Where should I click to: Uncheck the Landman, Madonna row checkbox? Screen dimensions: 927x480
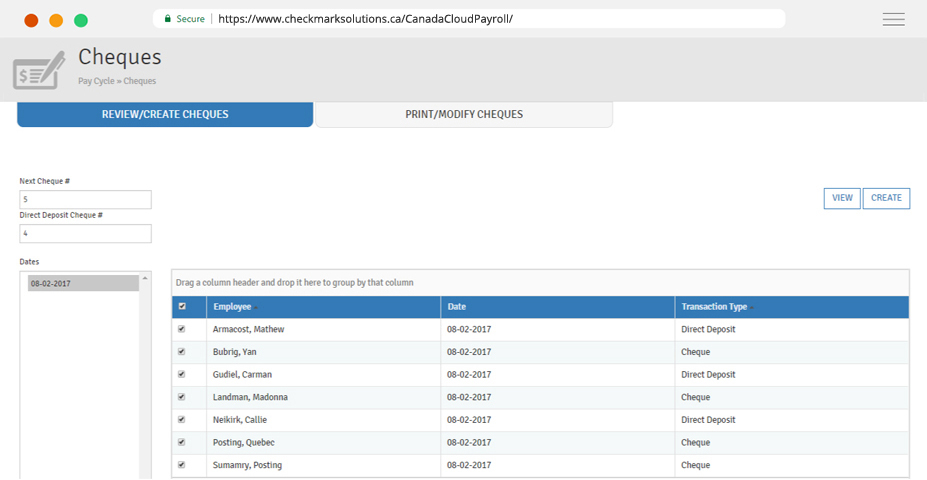pyautogui.click(x=181, y=397)
